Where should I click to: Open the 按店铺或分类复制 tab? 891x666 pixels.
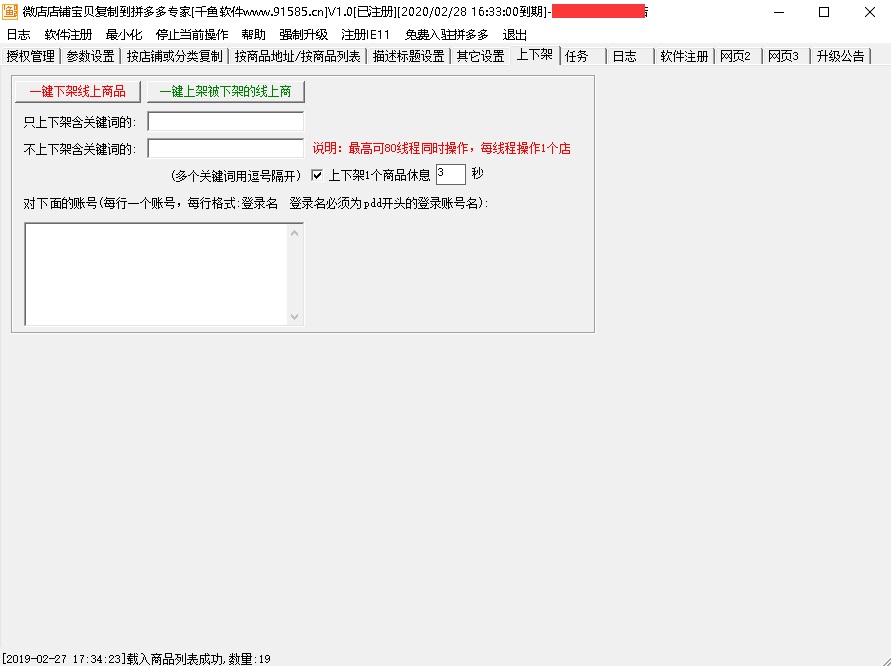coord(174,56)
